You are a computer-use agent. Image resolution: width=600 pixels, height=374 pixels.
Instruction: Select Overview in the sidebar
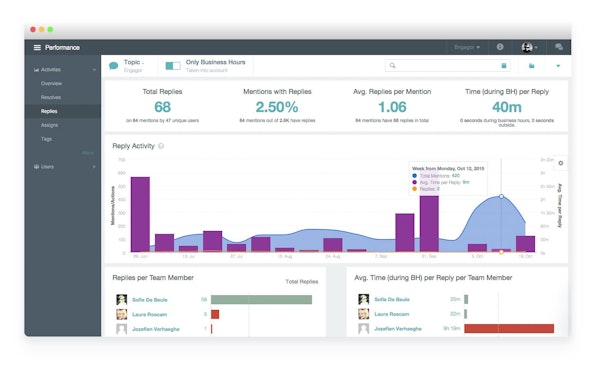(x=51, y=83)
